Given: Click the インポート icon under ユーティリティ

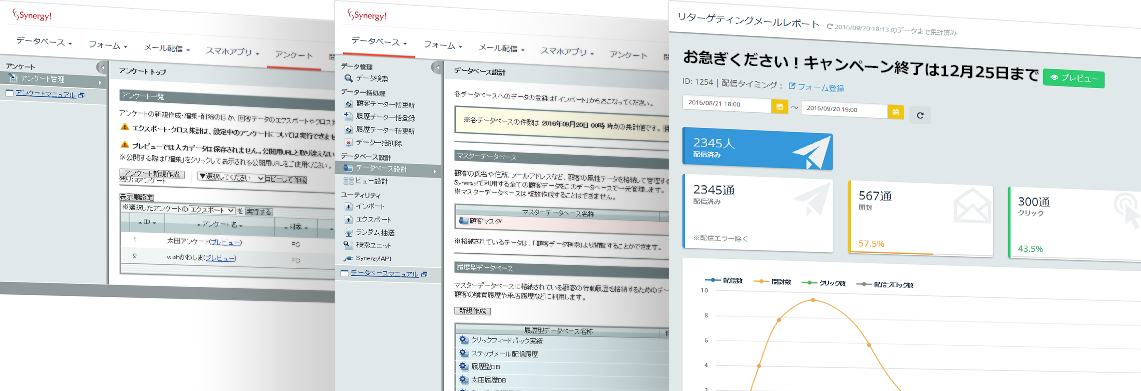Looking at the screenshot, I should pos(349,207).
